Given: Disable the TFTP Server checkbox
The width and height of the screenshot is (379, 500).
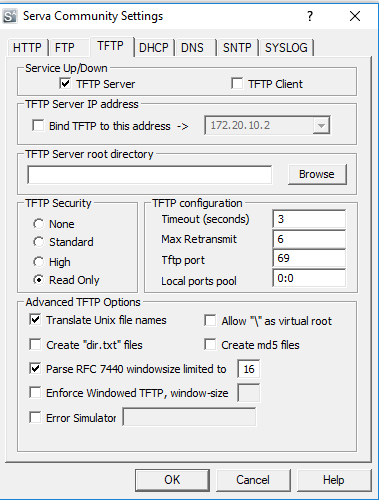Looking at the screenshot, I should [65, 83].
